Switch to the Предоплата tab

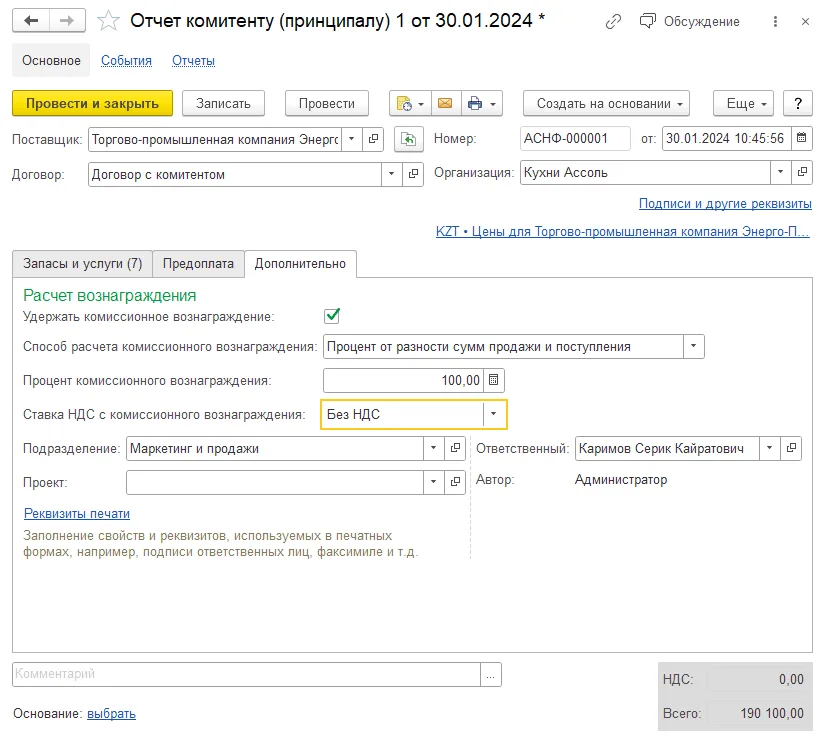[x=198, y=264]
